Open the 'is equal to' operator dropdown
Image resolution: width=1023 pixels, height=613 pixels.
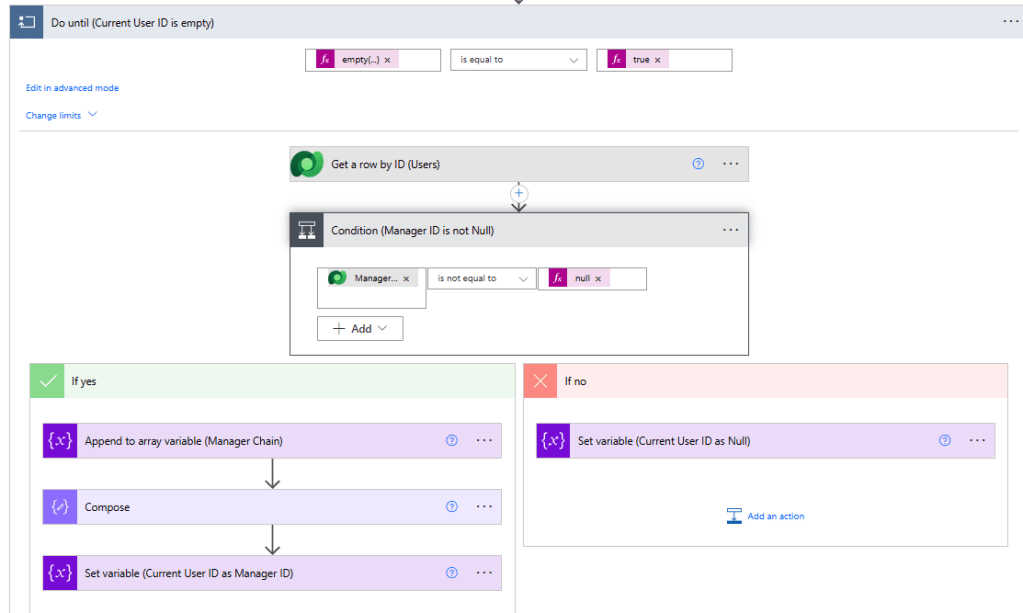[x=518, y=60]
